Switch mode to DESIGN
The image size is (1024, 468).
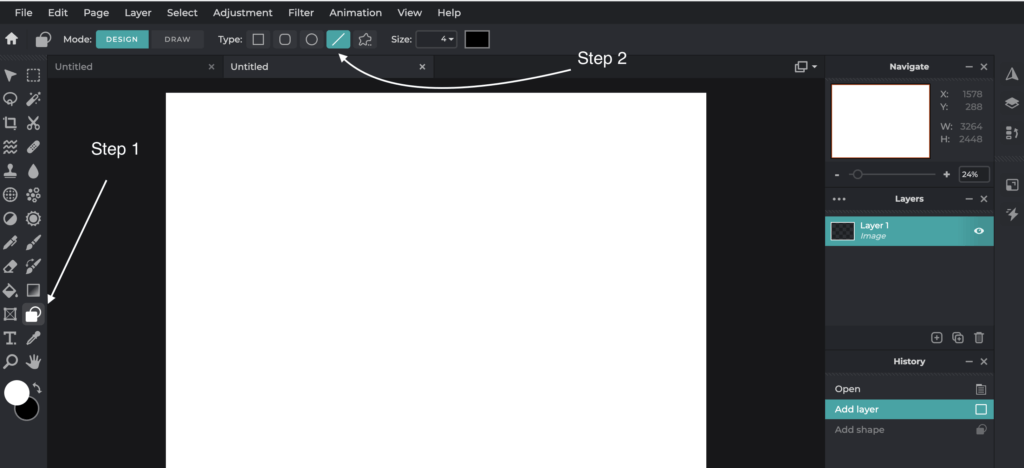point(122,39)
